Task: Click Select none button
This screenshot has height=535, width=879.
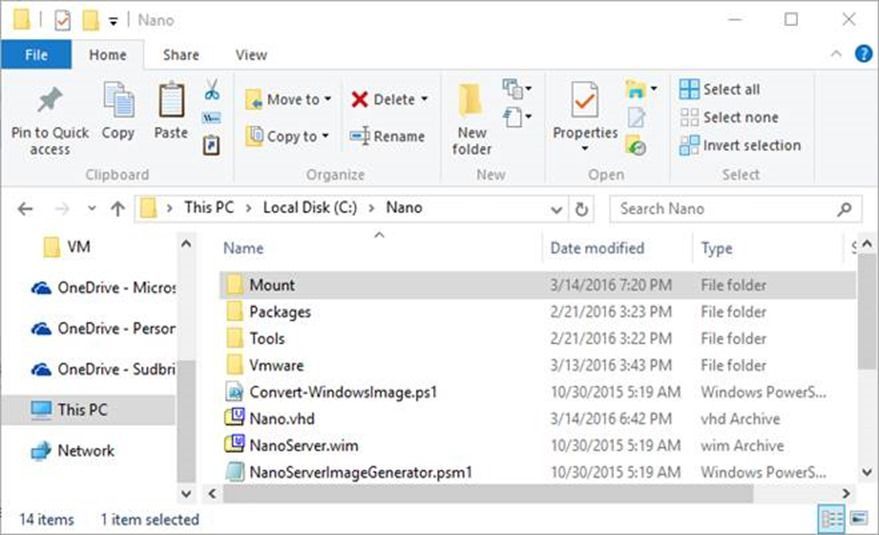Action: (x=729, y=117)
